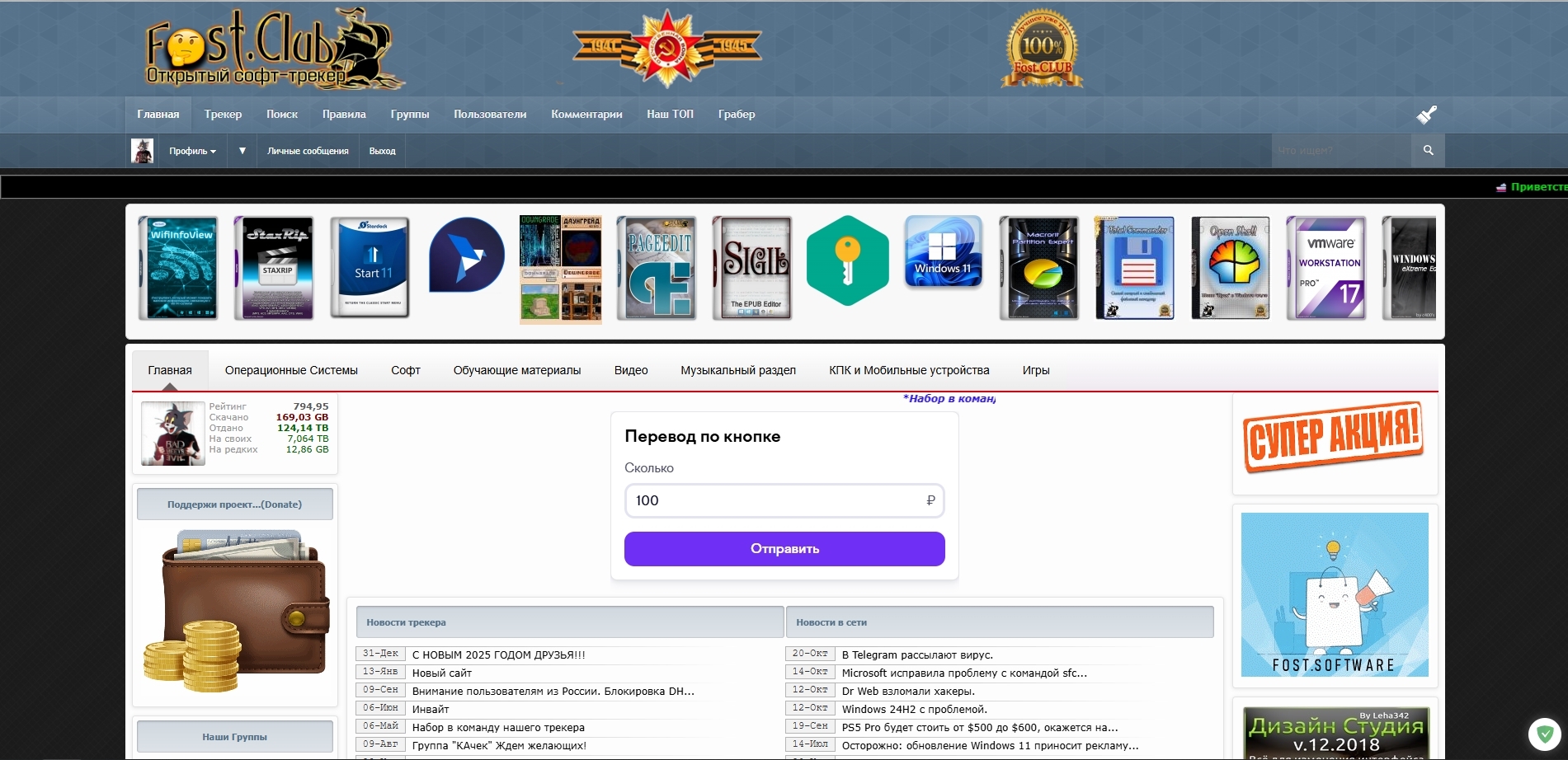Open the Новый сайт news item
Image resolution: width=1568 pixels, height=760 pixels.
coord(442,673)
